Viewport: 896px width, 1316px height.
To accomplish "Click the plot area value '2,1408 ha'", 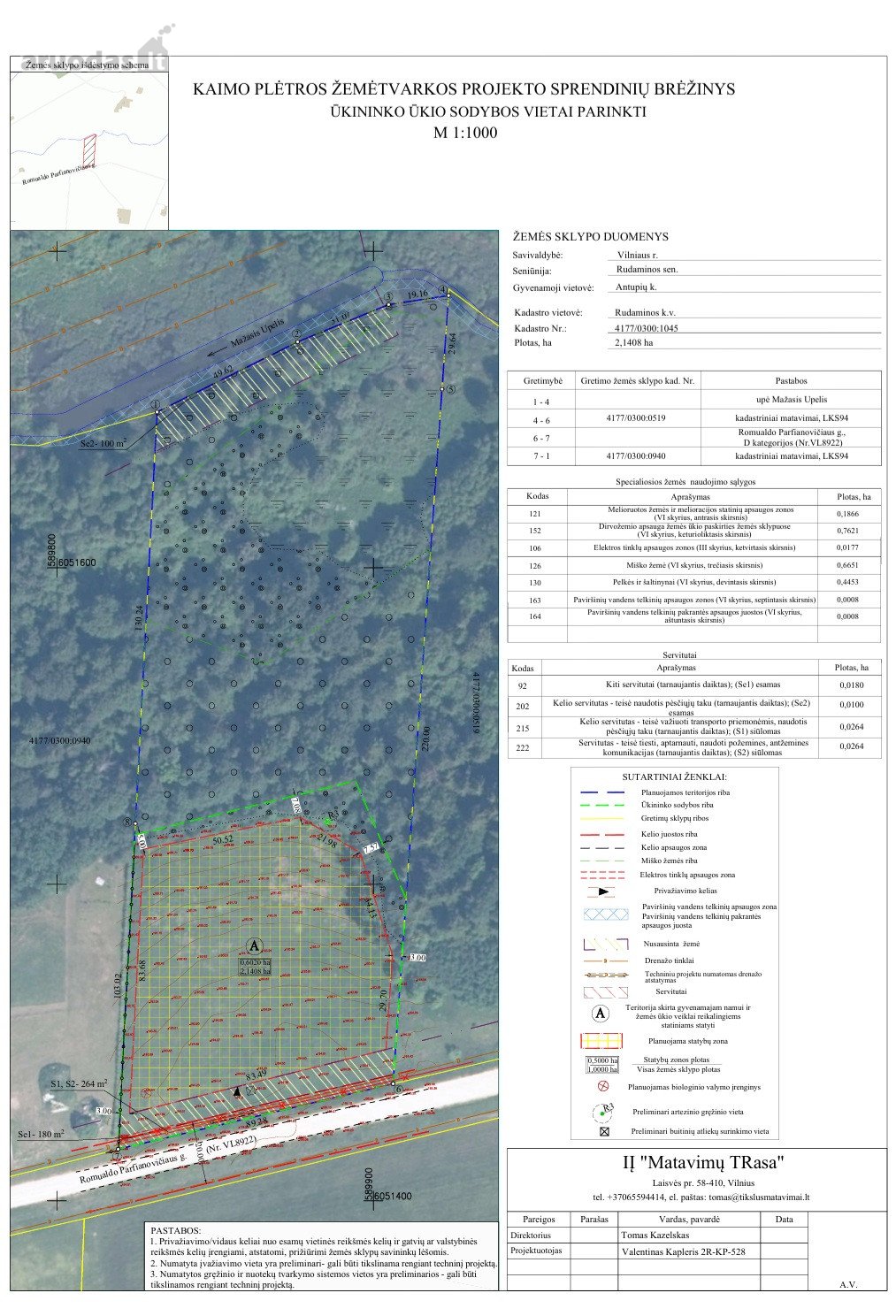I will pyautogui.click(x=634, y=342).
